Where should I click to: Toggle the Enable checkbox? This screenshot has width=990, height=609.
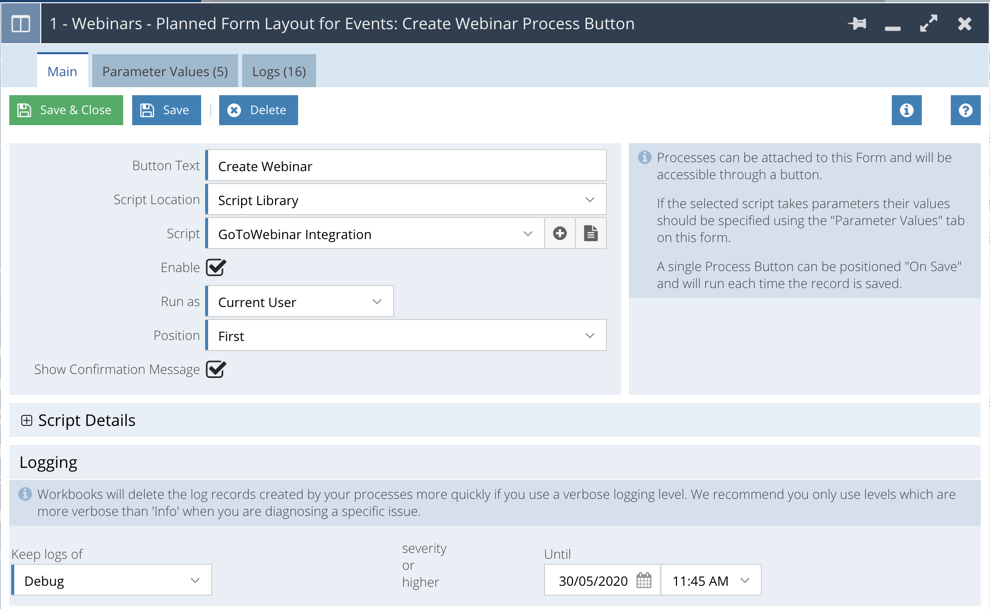point(216,267)
